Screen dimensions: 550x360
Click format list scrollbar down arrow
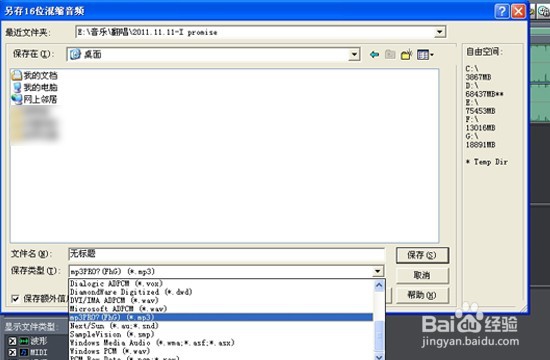pos(379,356)
